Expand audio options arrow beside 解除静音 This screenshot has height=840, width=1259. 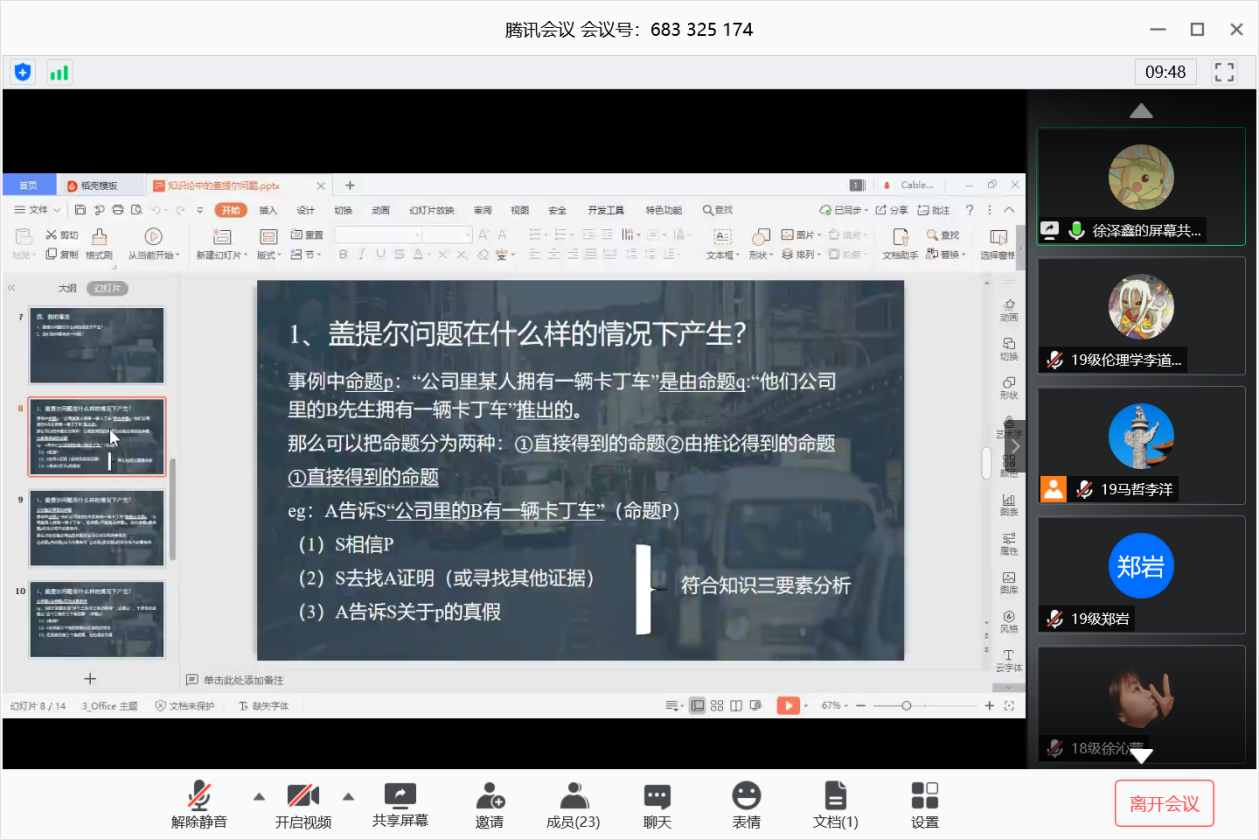[259, 797]
